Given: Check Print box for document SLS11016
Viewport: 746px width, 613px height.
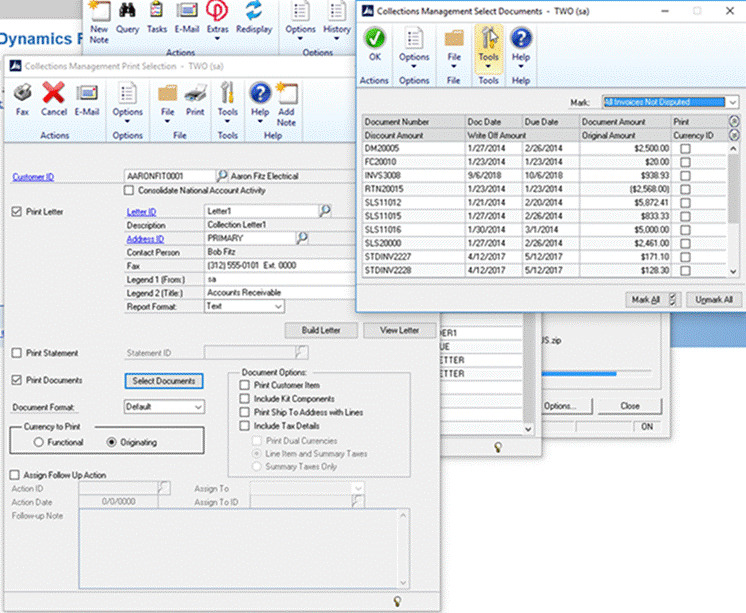Looking at the screenshot, I should click(685, 230).
